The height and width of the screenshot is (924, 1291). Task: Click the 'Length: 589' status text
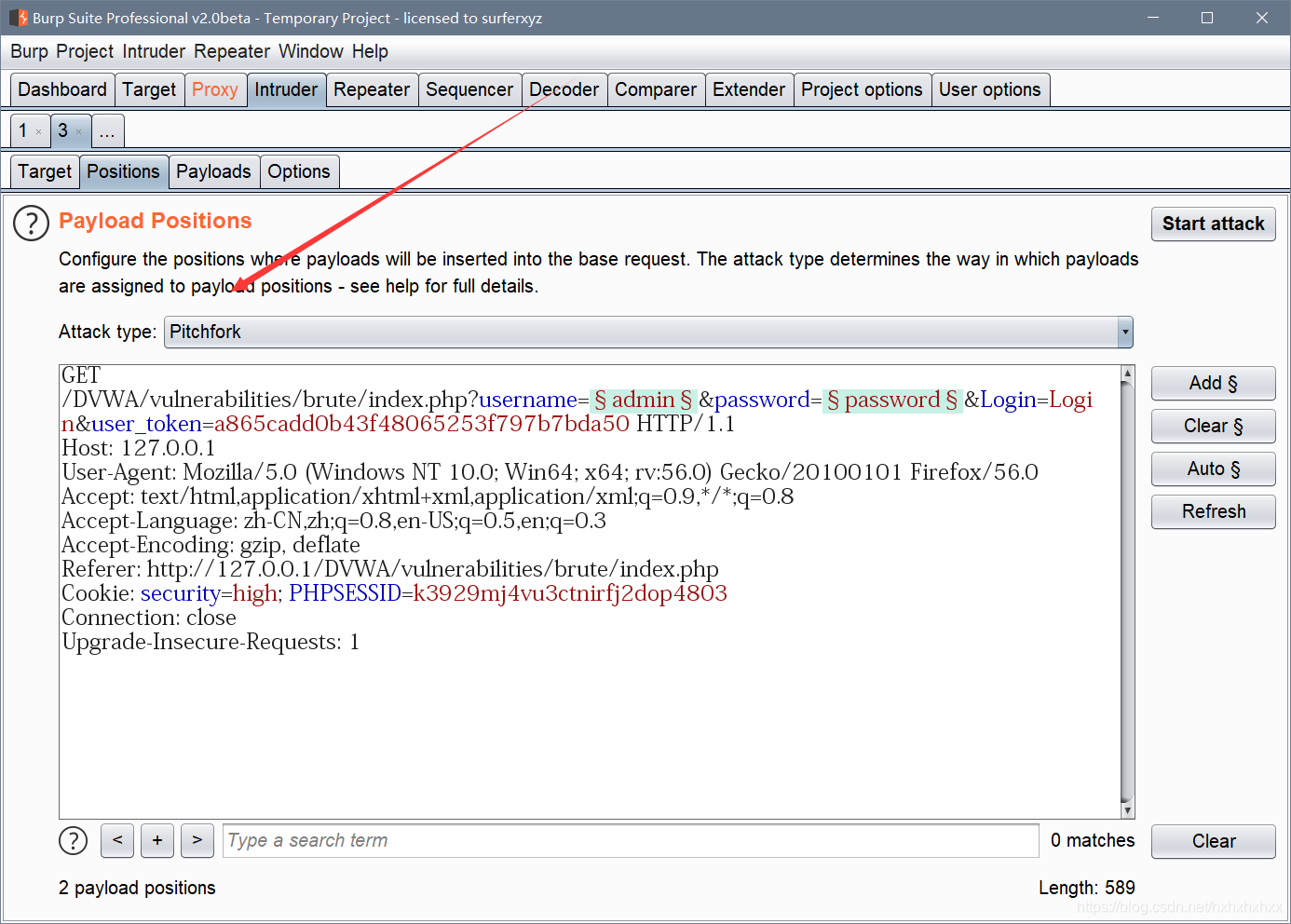tap(1087, 888)
